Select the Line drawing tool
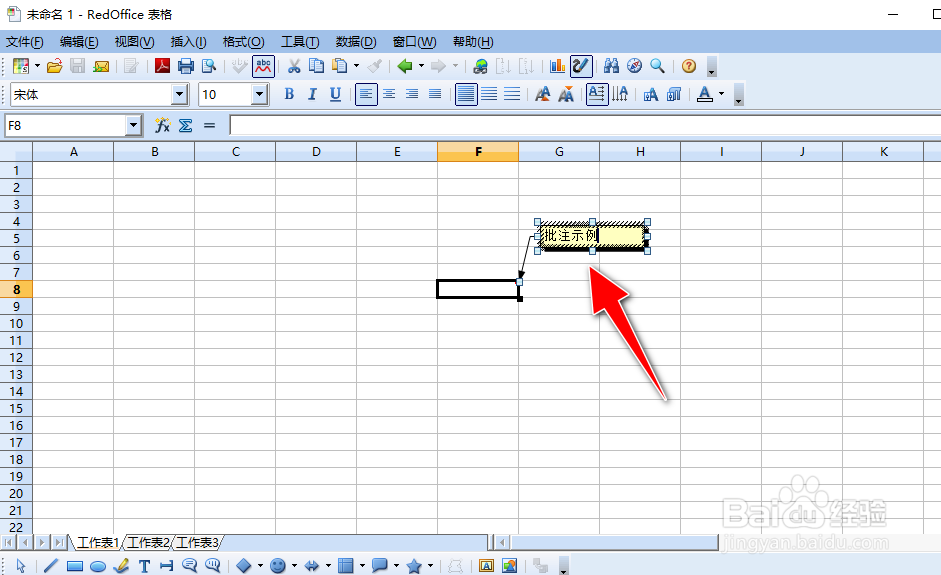Viewport: 941px width, 575px height. 51,565
